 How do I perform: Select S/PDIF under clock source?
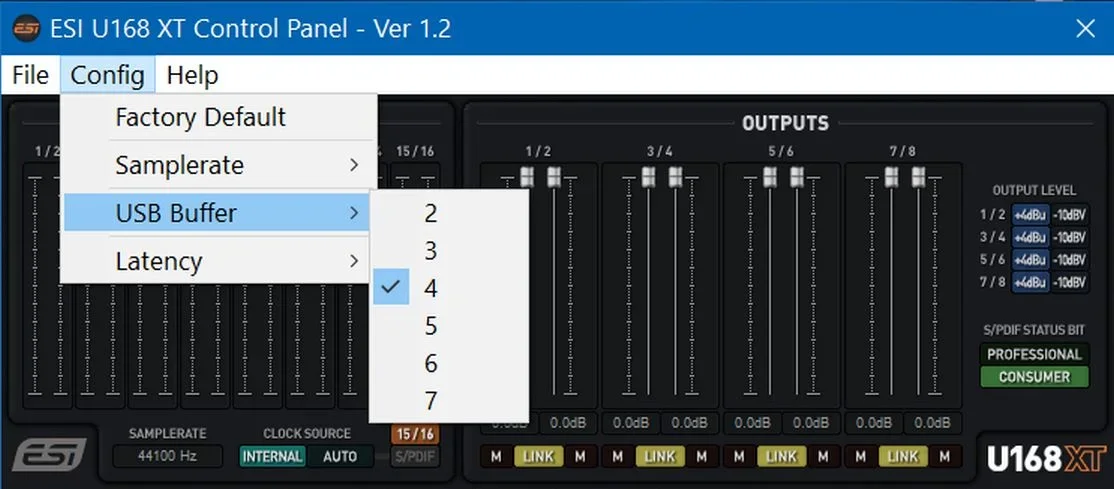(415, 456)
